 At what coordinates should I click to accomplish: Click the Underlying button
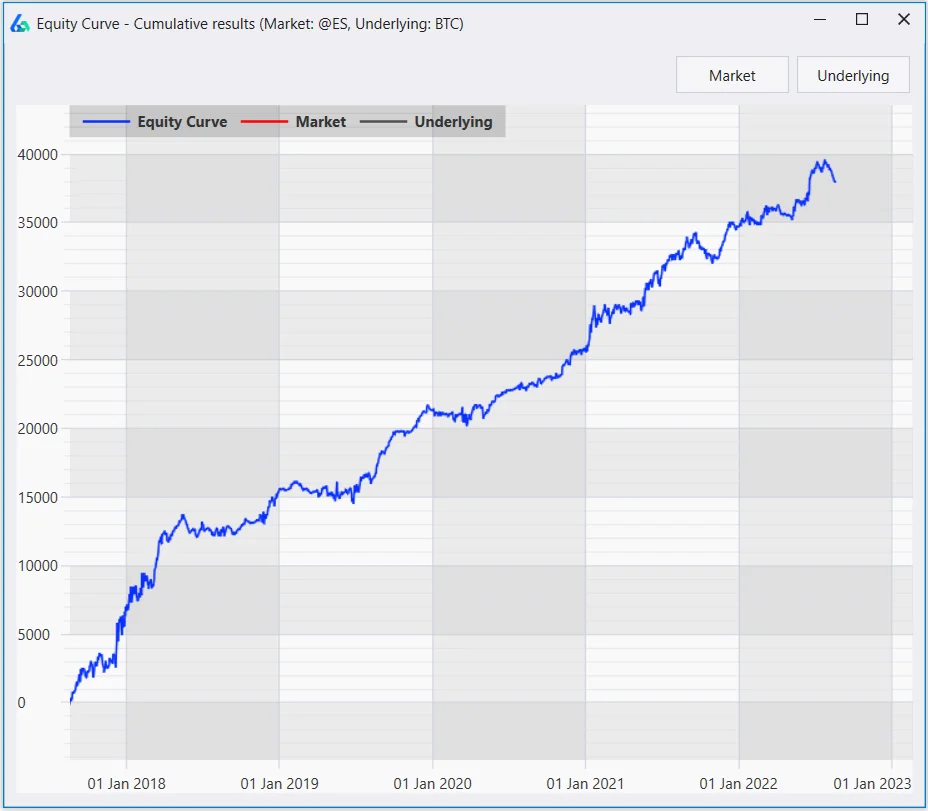pyautogui.click(x=853, y=75)
